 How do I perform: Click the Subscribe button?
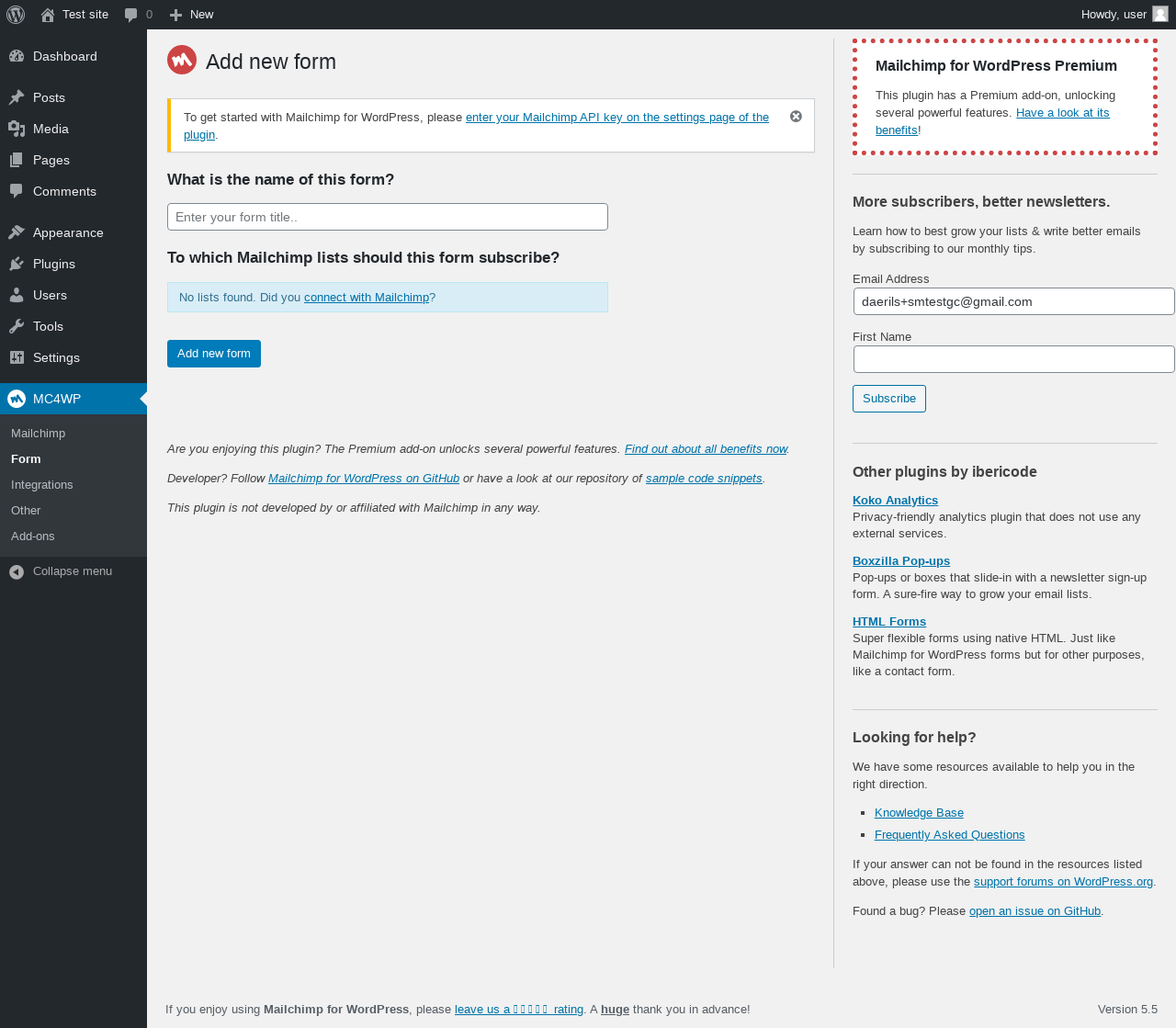(889, 399)
